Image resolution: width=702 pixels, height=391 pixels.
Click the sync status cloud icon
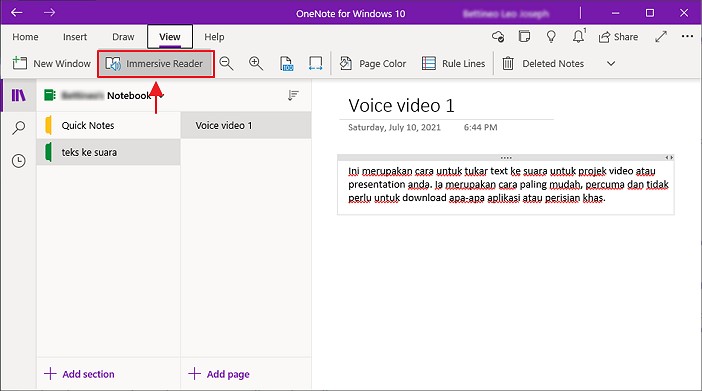[498, 37]
